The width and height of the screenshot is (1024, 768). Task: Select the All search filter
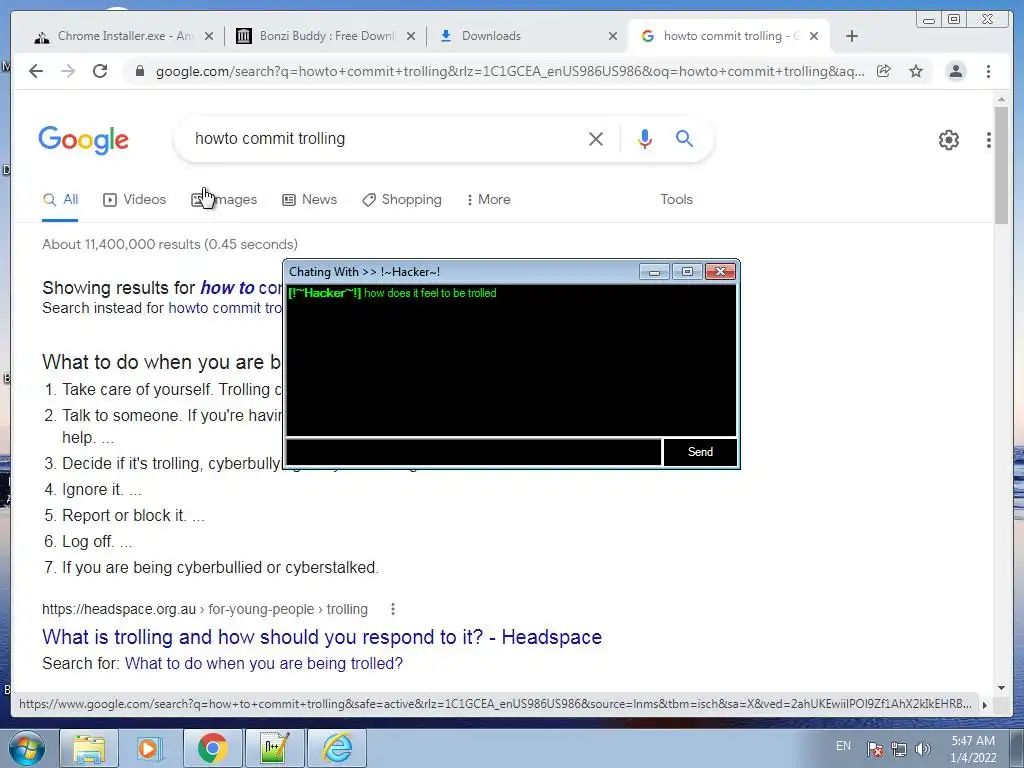pos(60,199)
